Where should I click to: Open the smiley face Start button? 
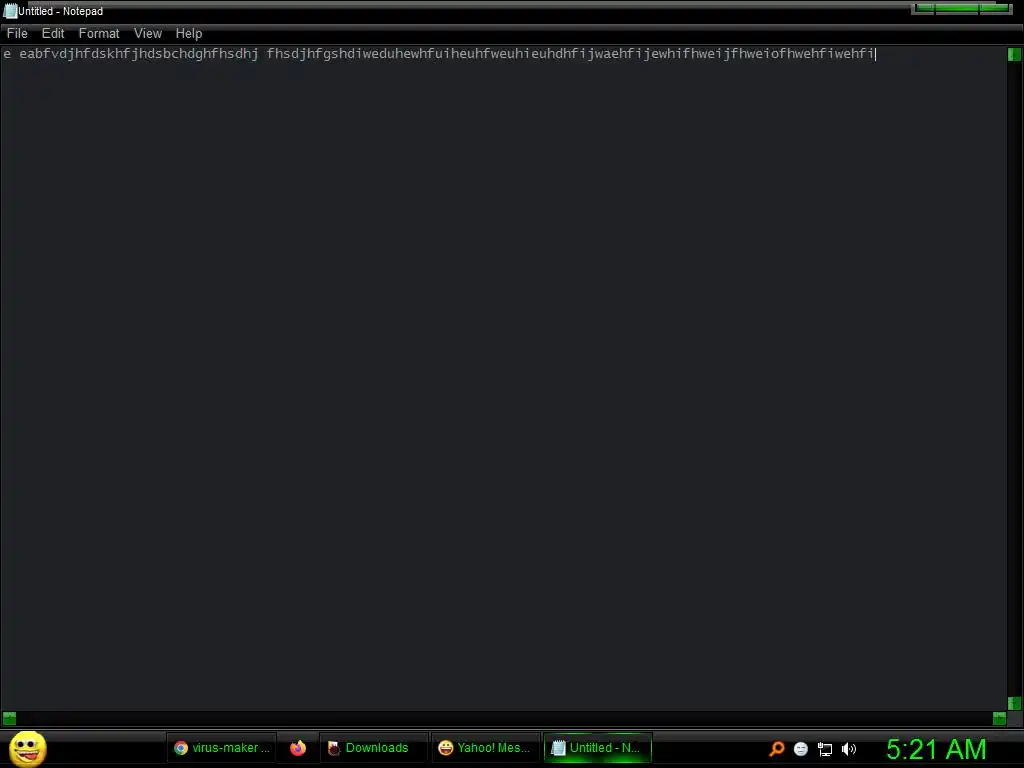coord(27,748)
